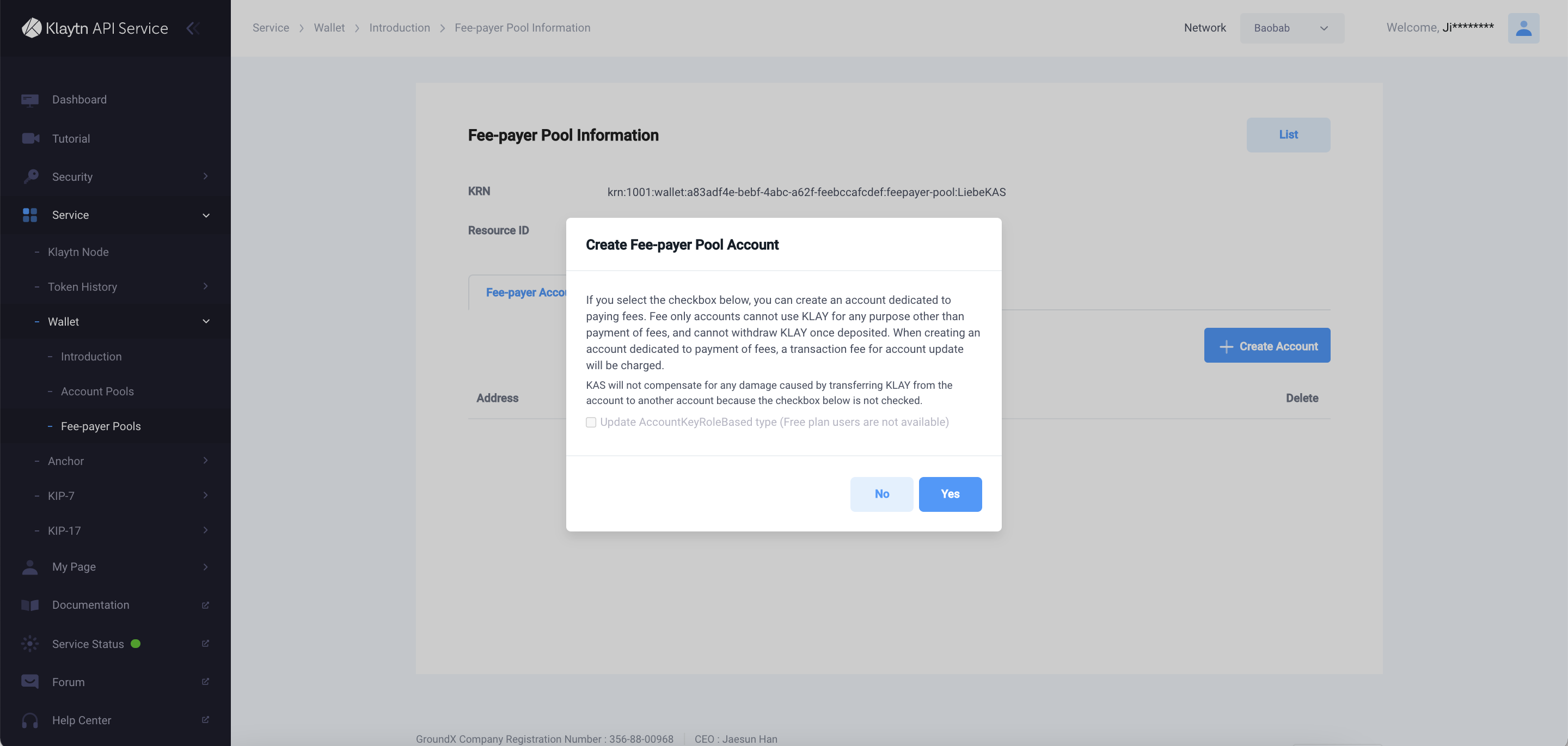This screenshot has height=746, width=1568.
Task: Click the Klaytn API Service logo icon
Action: pos(27,27)
